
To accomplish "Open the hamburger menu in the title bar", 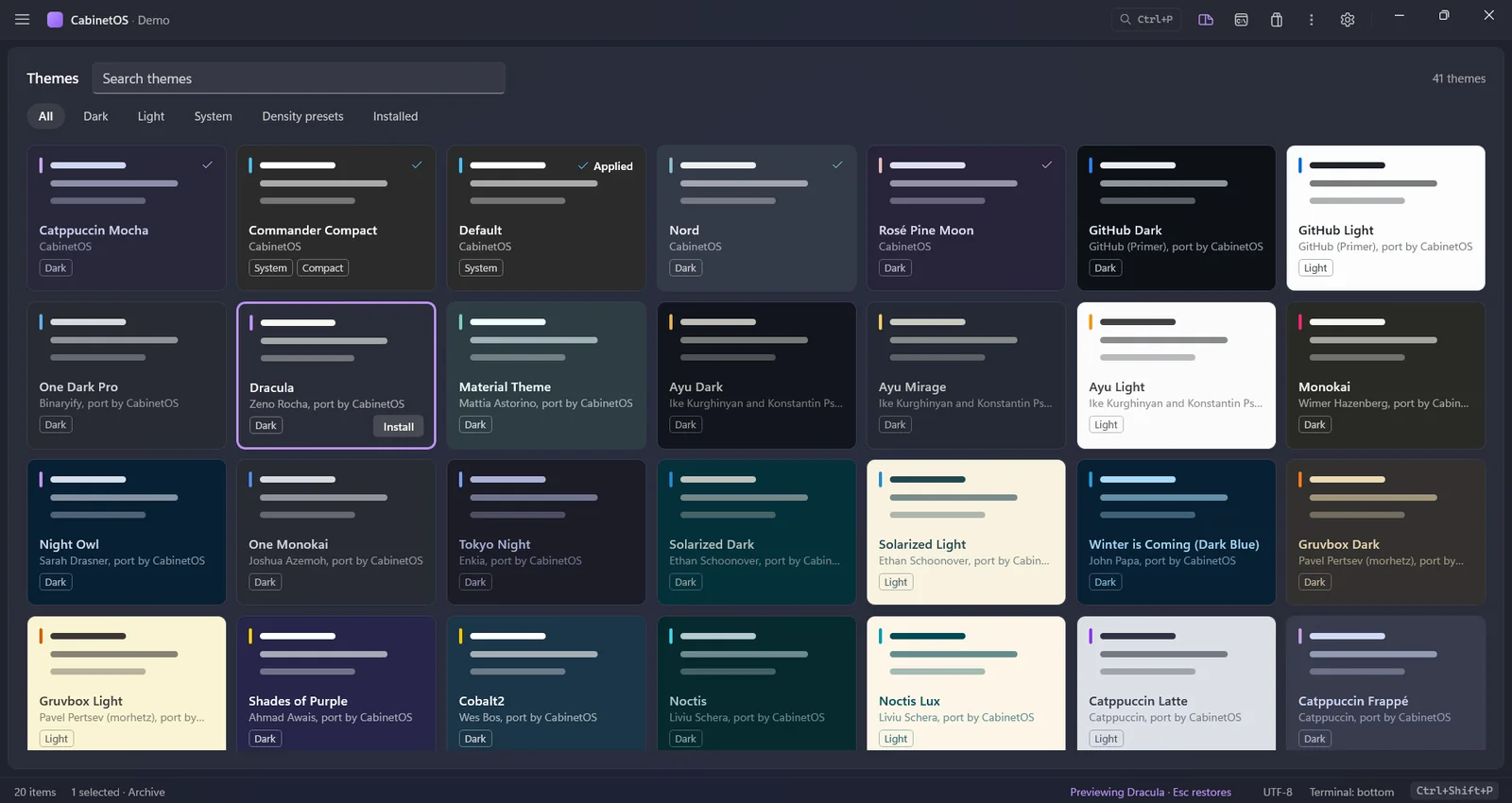I will (x=22, y=19).
